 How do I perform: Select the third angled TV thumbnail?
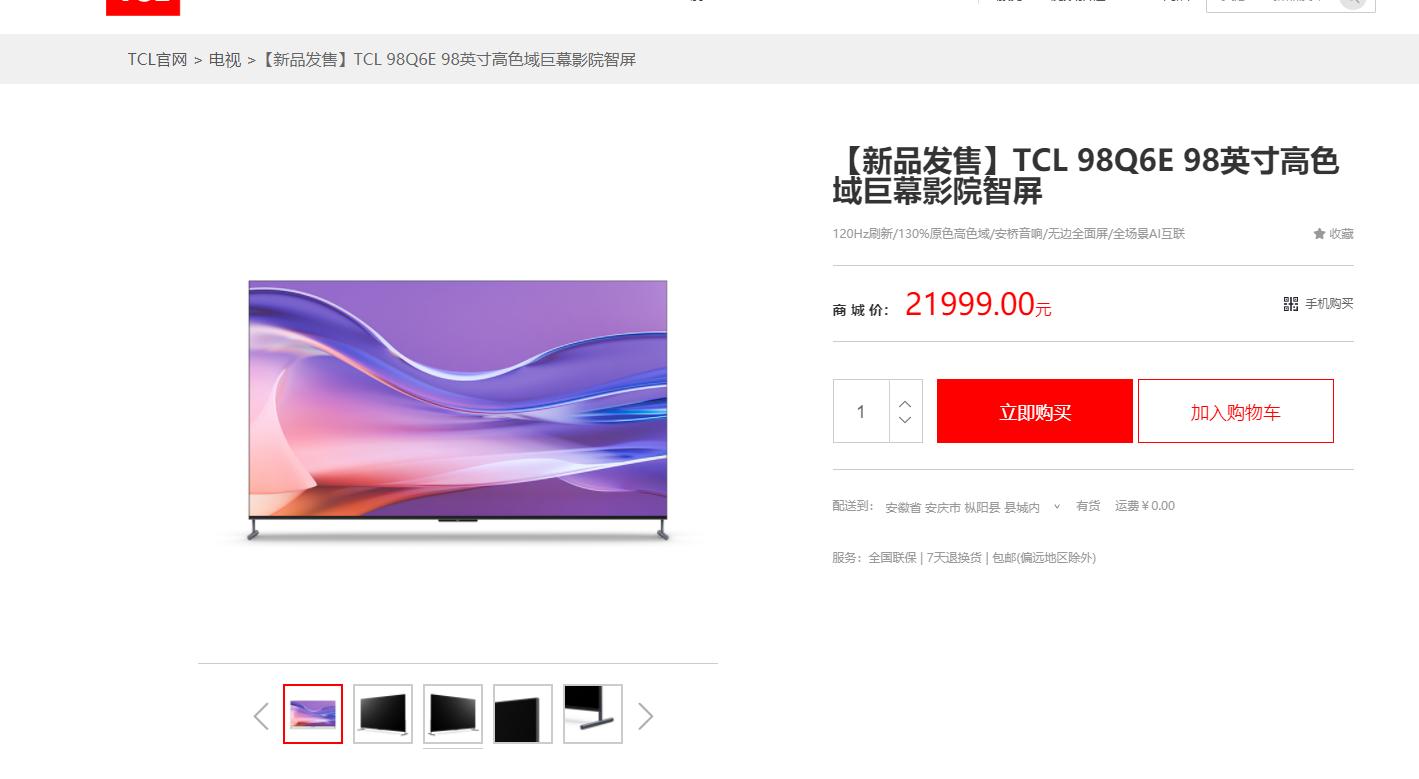(x=453, y=714)
